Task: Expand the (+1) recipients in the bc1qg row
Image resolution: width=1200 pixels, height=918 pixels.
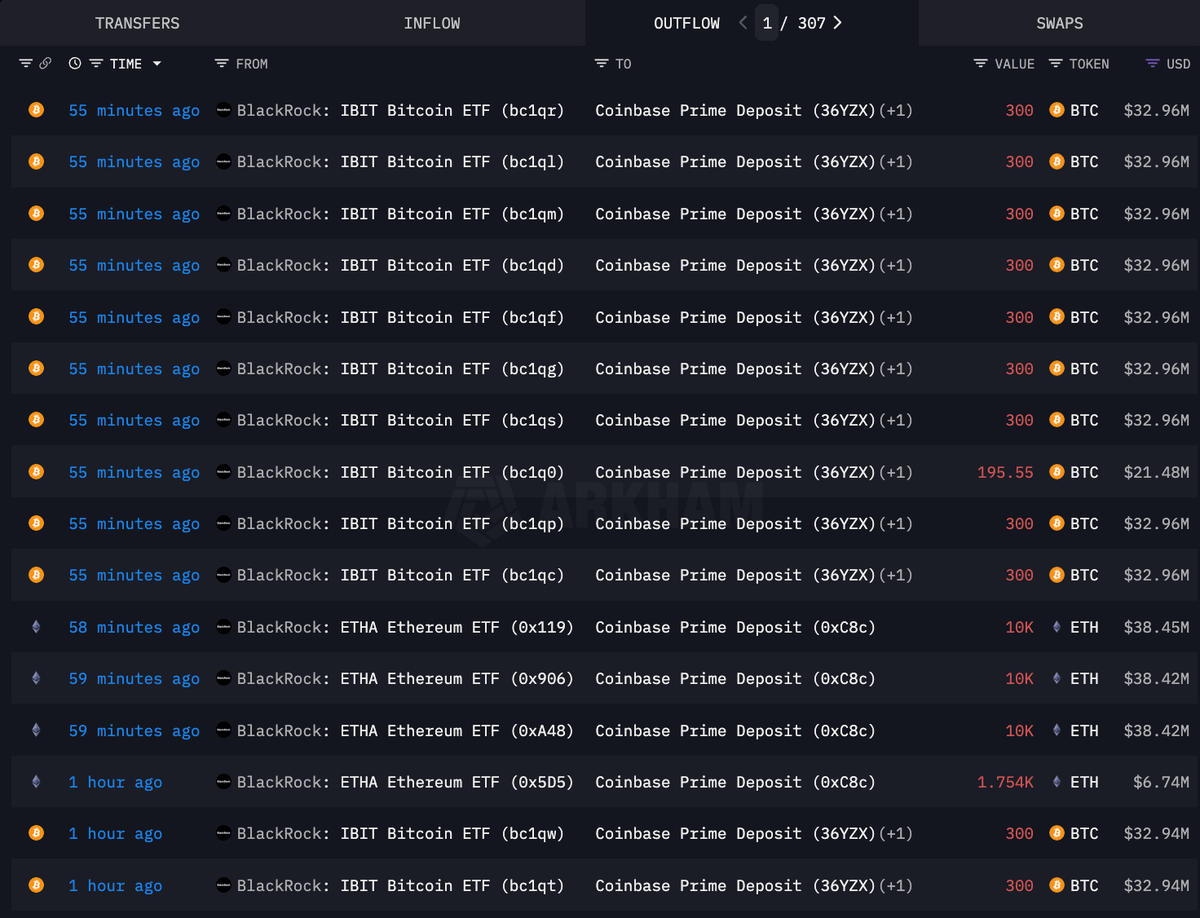Action: point(896,369)
